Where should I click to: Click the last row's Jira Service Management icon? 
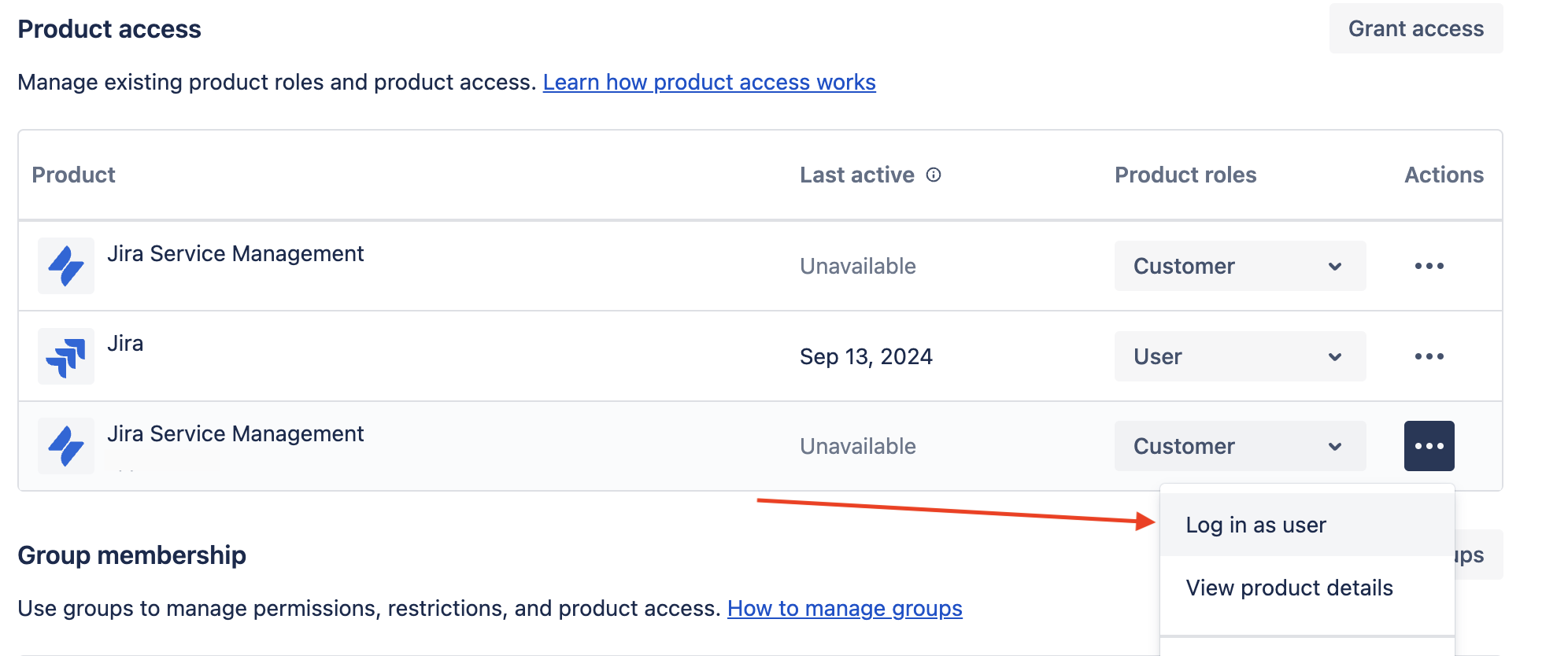click(x=66, y=446)
